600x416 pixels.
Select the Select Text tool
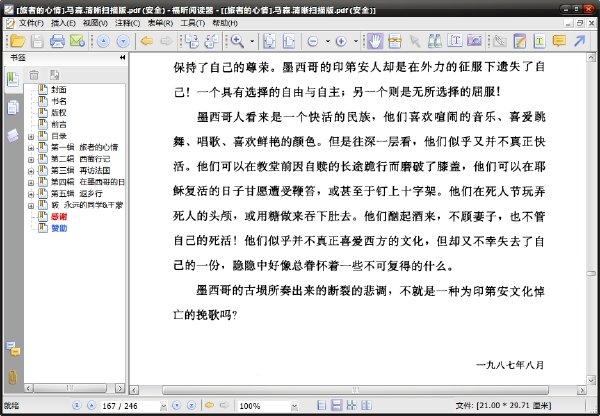[395, 41]
